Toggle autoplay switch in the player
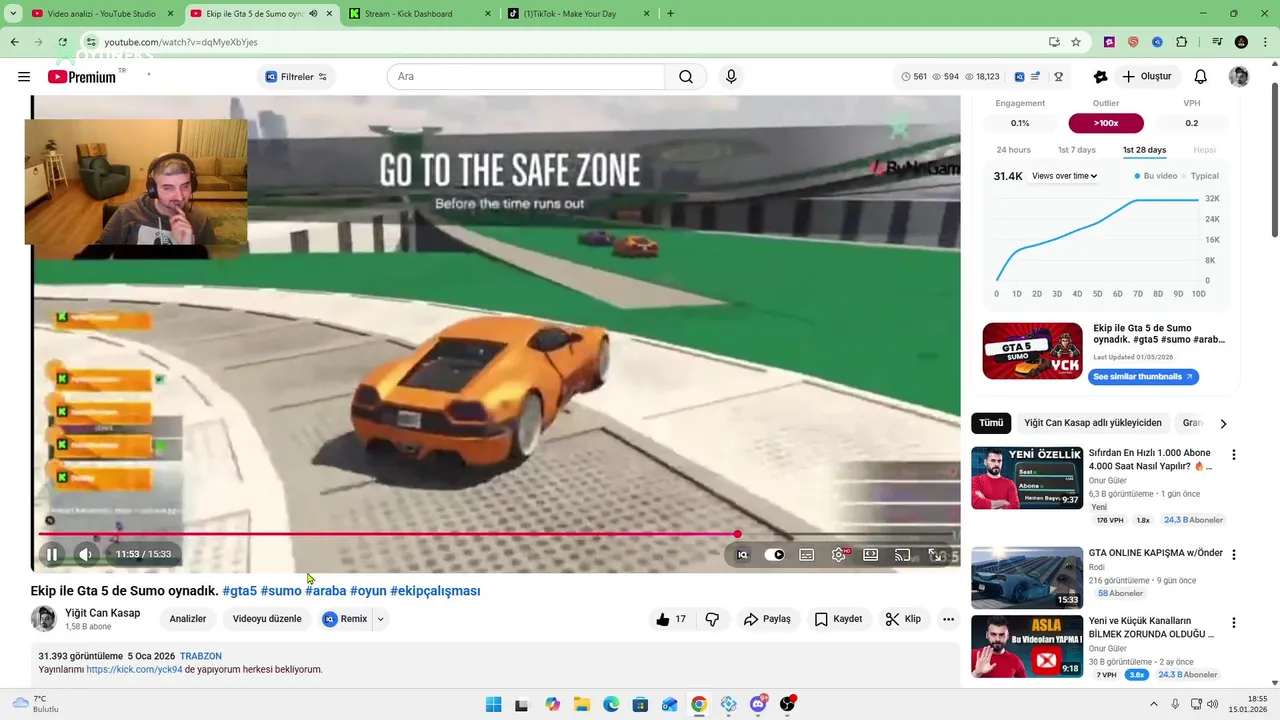1280x720 pixels. [775, 555]
